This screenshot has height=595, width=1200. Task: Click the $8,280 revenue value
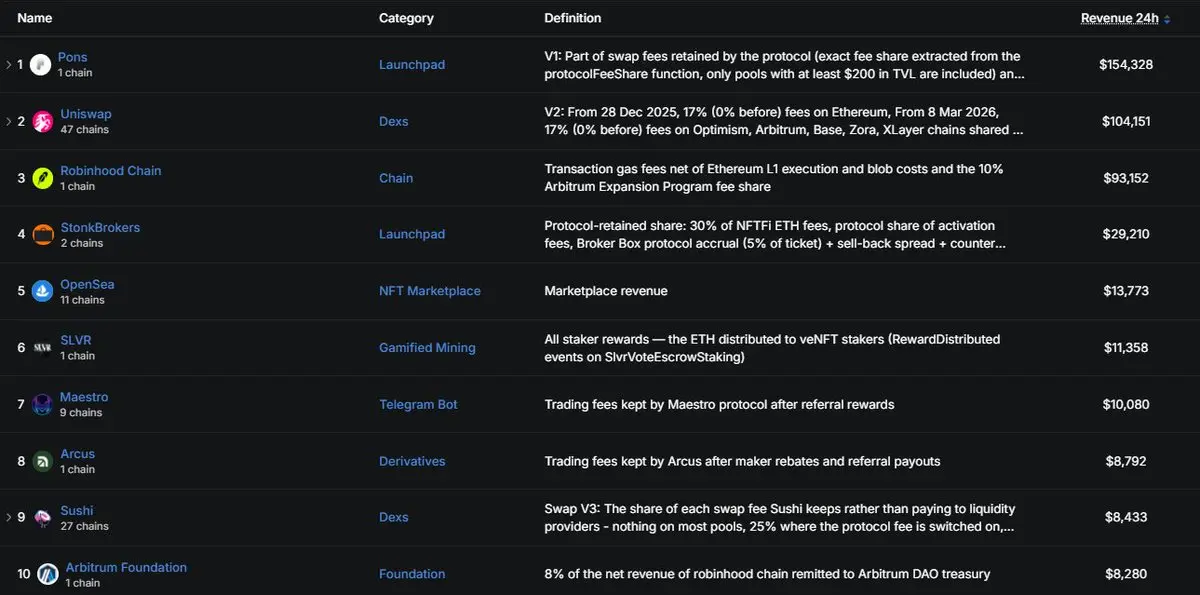point(1126,574)
